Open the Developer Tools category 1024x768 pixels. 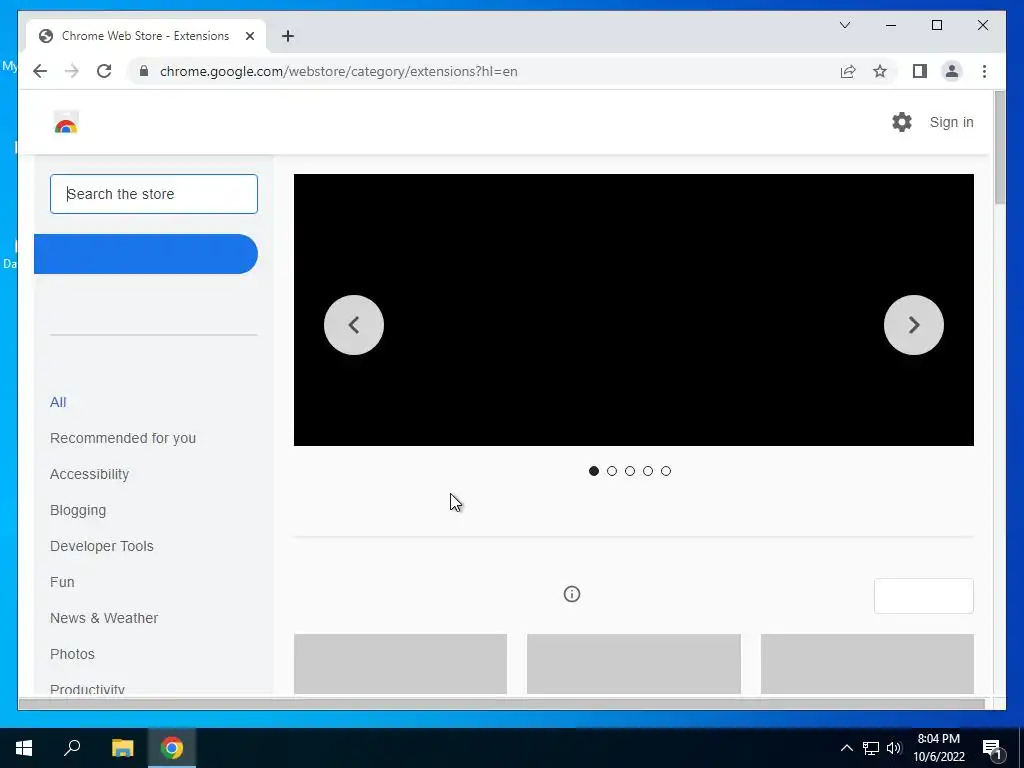point(102,546)
